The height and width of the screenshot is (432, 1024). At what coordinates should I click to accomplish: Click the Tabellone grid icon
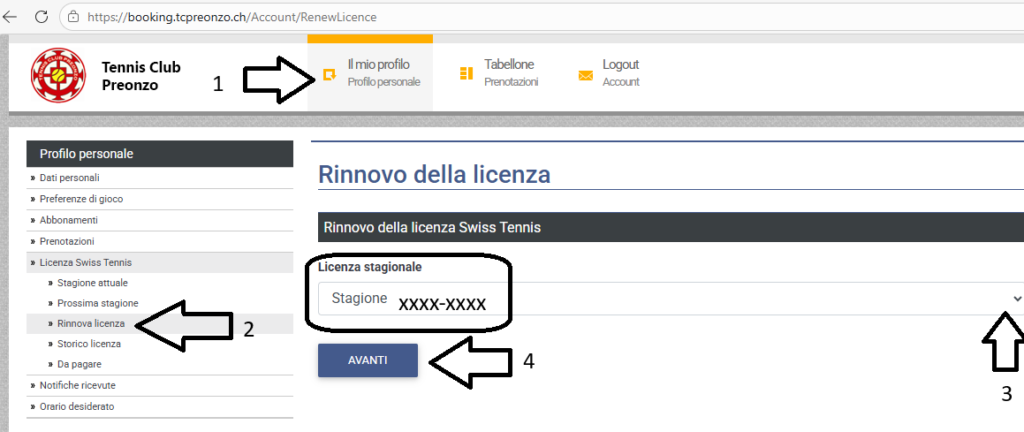tap(465, 73)
